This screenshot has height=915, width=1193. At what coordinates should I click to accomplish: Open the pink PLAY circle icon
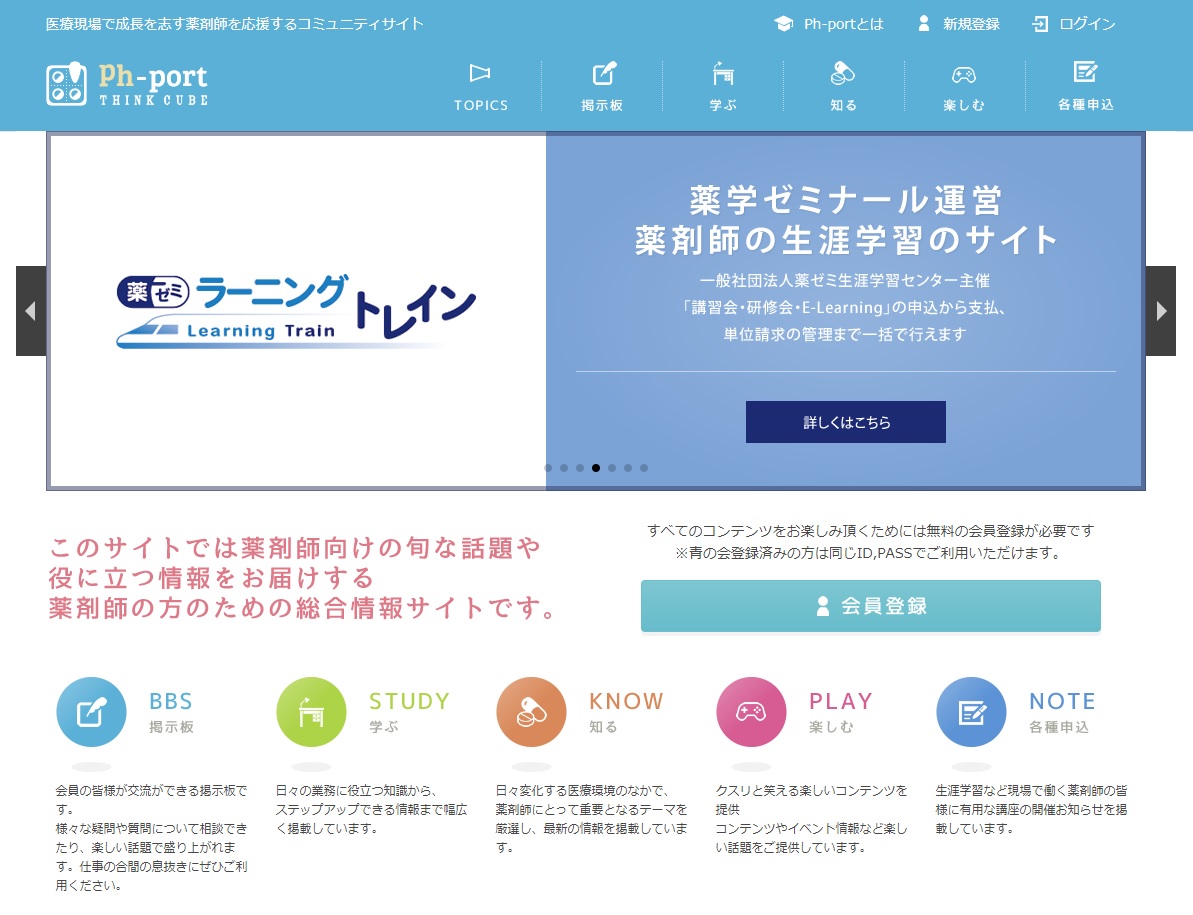(751, 712)
